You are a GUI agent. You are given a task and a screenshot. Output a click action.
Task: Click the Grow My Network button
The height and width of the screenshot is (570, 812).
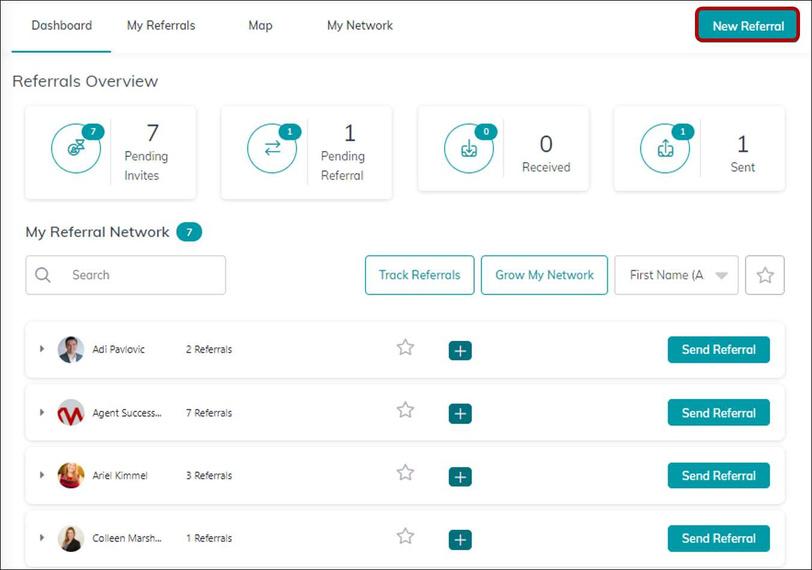[544, 275]
